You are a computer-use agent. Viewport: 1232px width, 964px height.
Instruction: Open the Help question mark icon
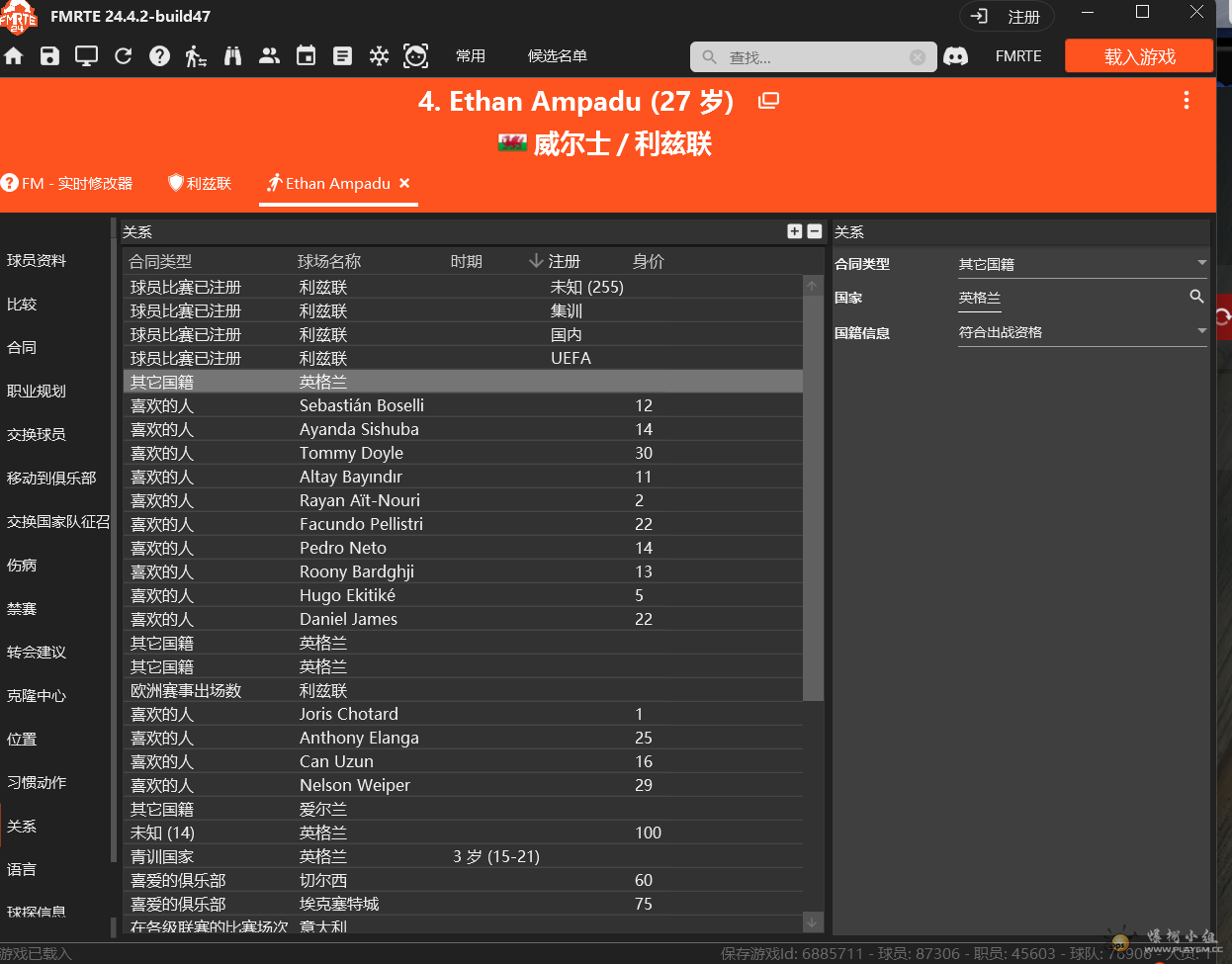click(159, 56)
